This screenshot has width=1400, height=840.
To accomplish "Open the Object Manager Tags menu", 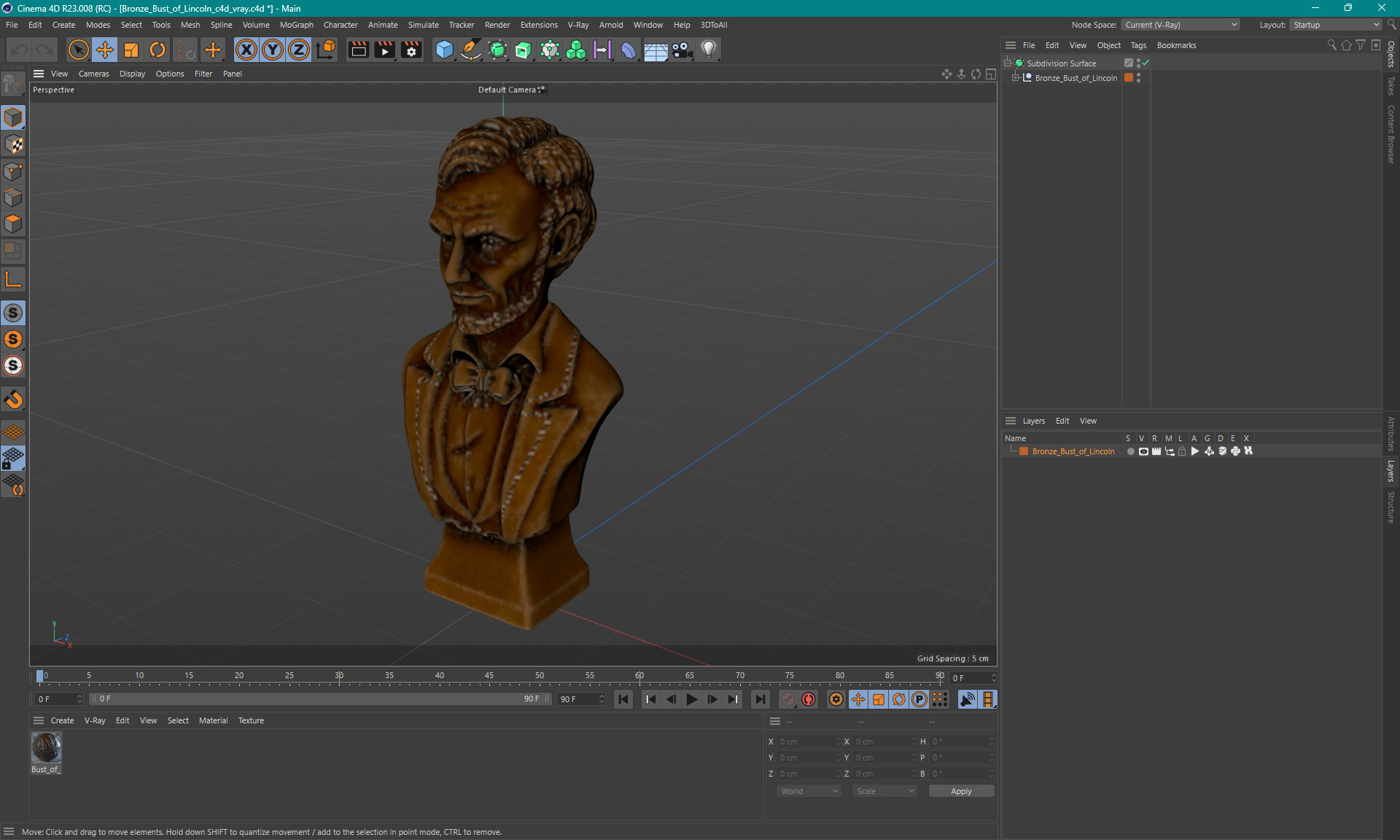I will [1138, 45].
